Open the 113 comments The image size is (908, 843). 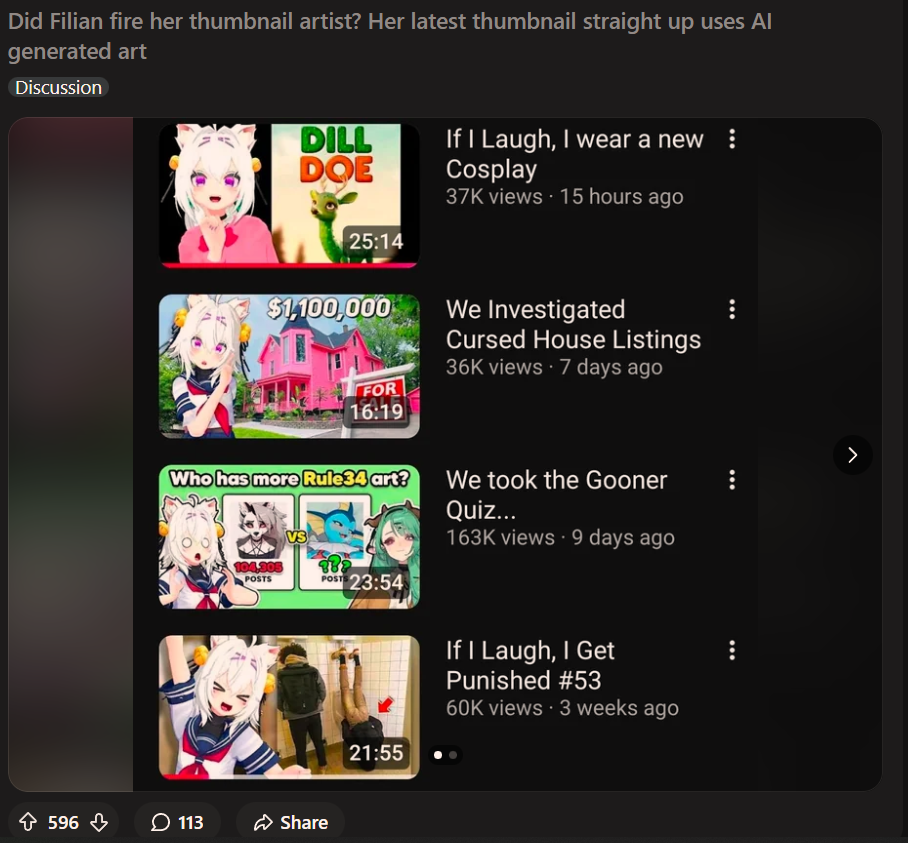[x=177, y=822]
